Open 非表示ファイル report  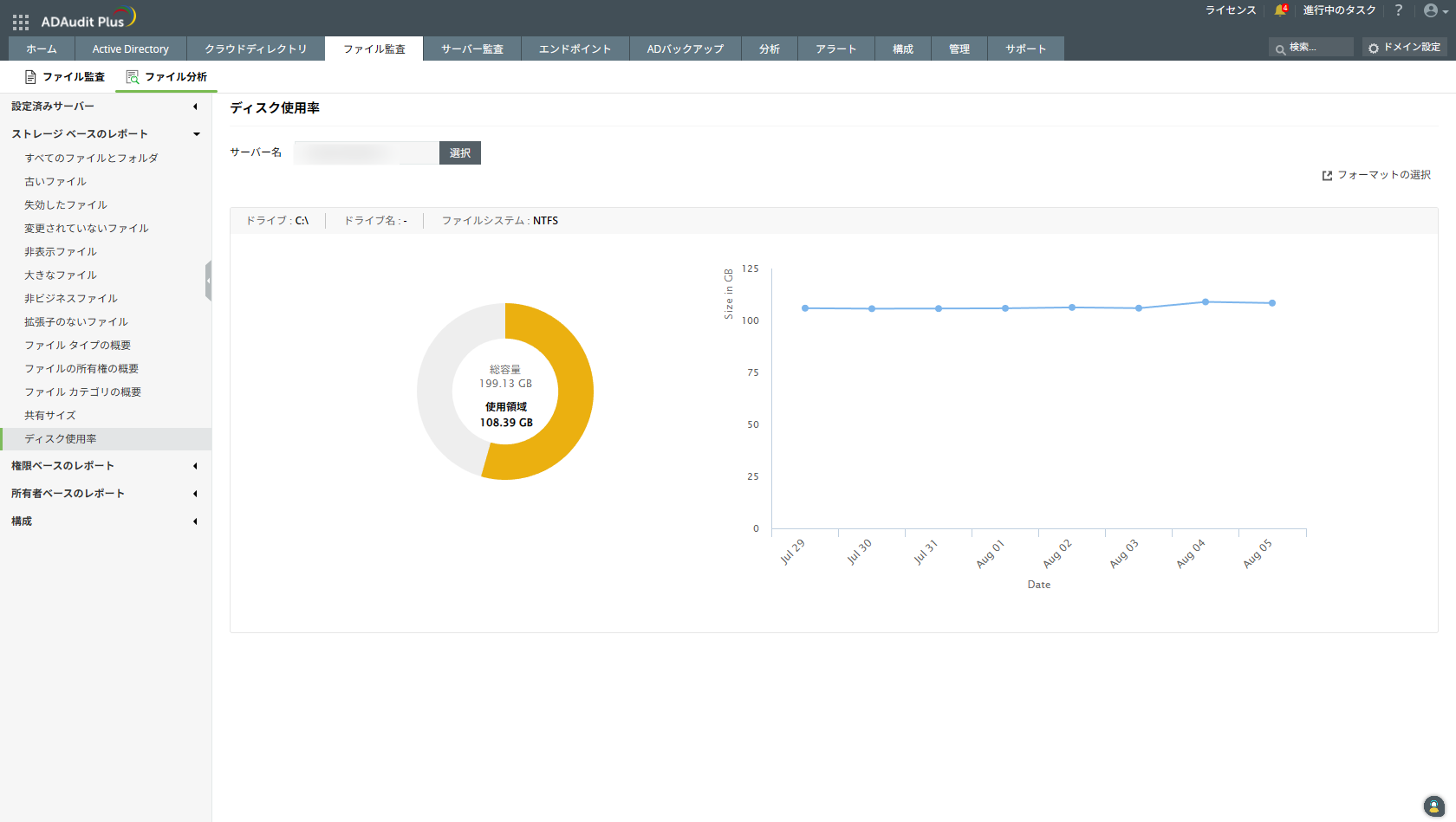[61, 252]
